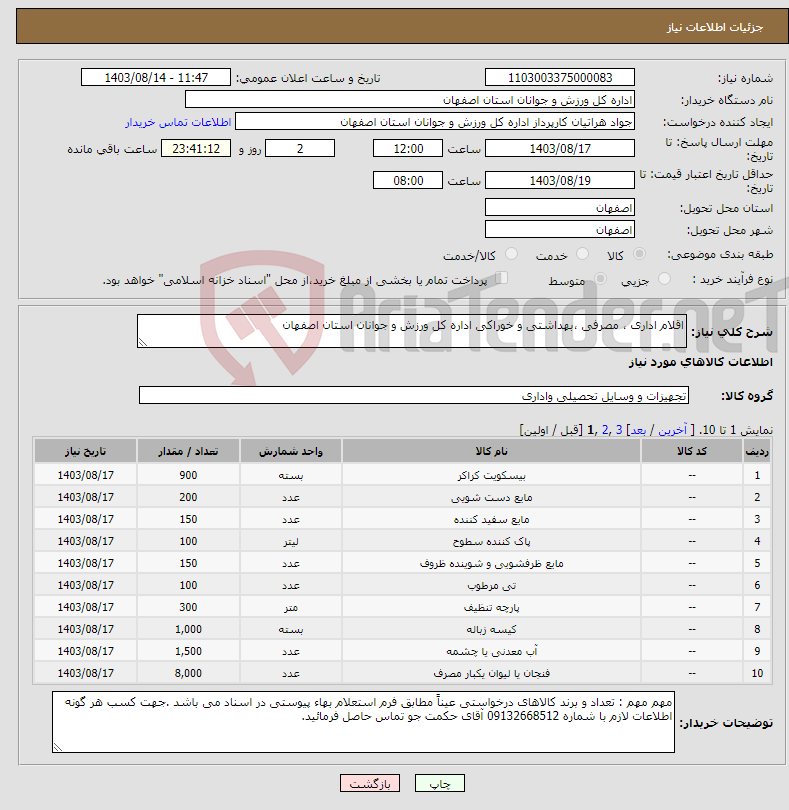
Task: Click the price validity time 08:00 field
Action: 408,180
